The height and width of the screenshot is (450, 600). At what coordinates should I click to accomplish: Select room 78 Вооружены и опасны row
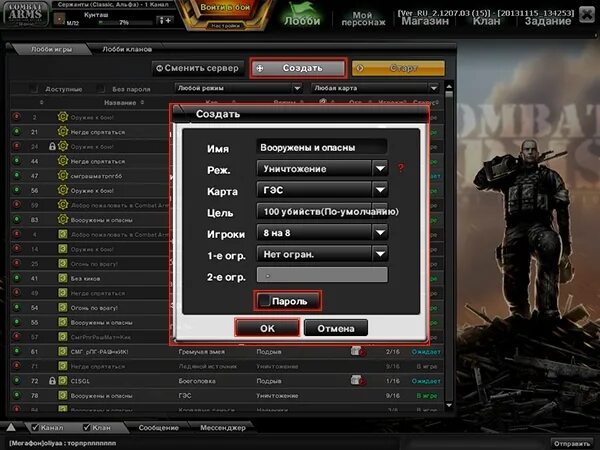tap(227, 395)
